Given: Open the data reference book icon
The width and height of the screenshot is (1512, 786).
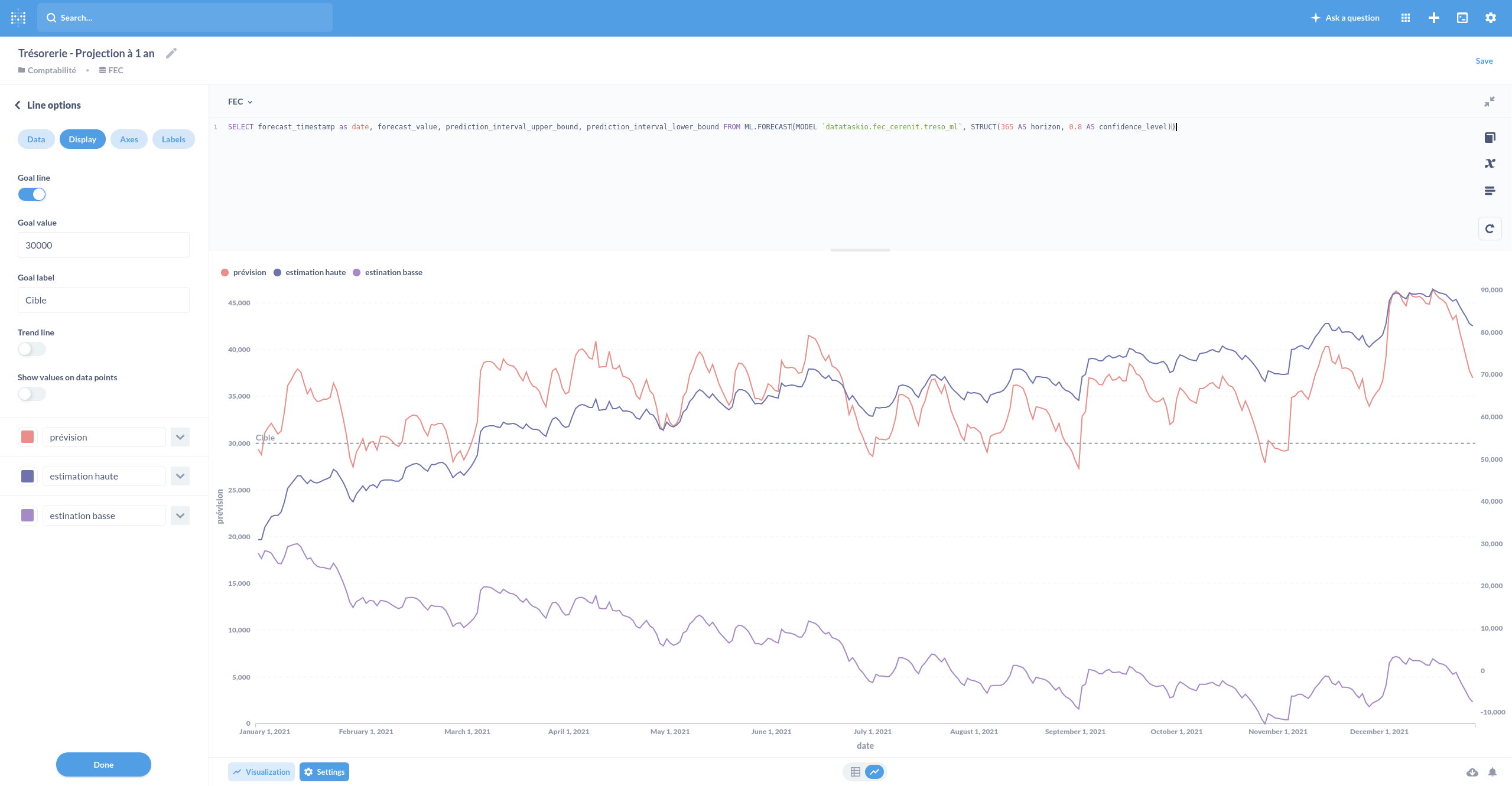Looking at the screenshot, I should click(1490, 138).
